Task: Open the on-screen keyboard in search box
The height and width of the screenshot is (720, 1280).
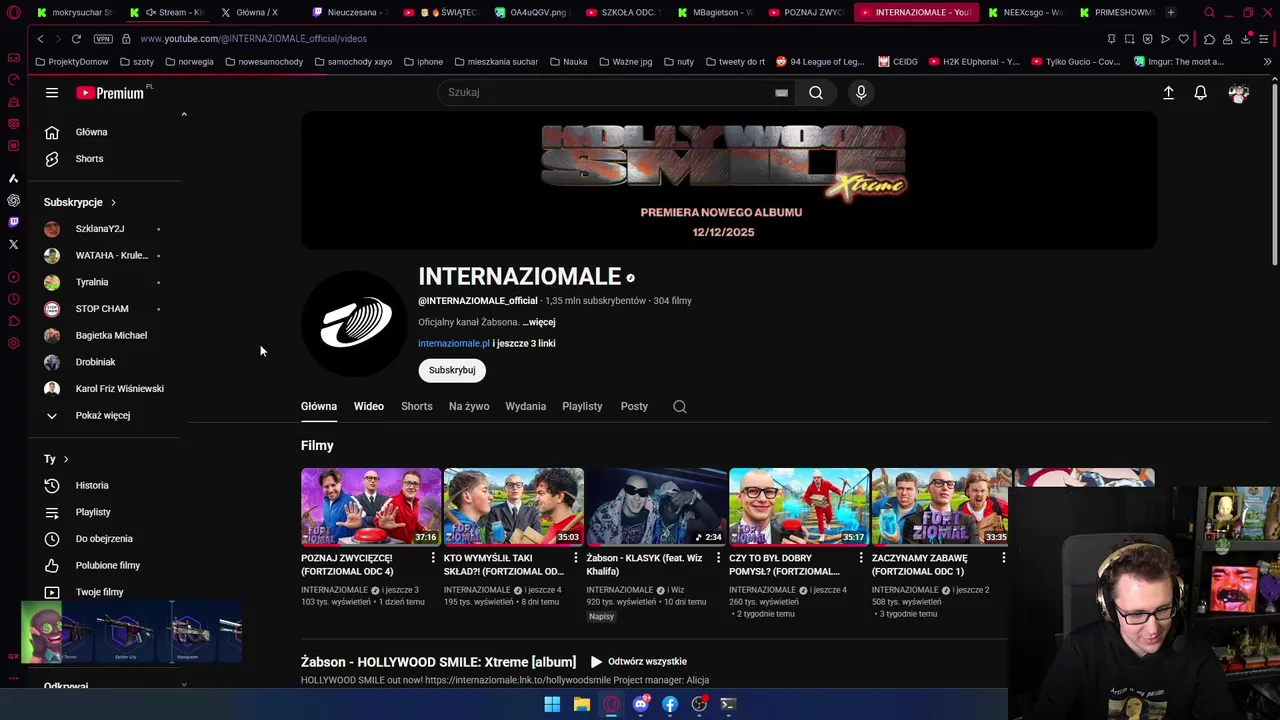Action: click(x=781, y=93)
